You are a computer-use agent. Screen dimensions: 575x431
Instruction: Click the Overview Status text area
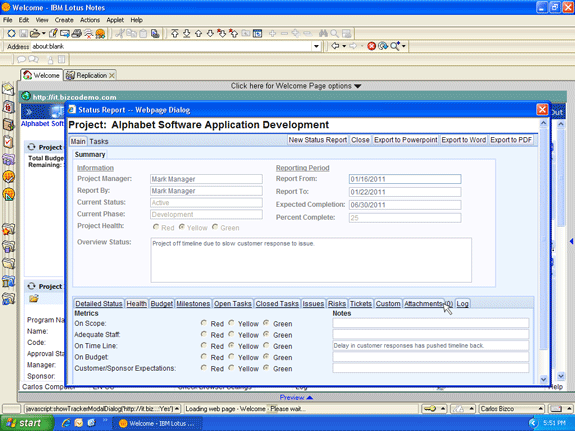311,260
